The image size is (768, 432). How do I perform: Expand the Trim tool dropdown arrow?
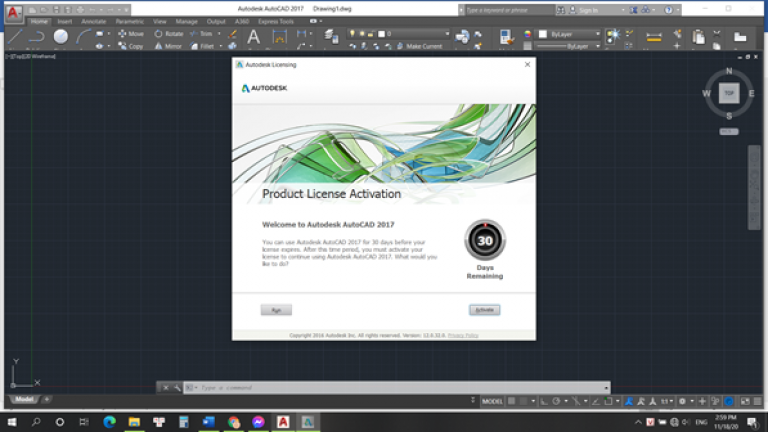pyautogui.click(x=219, y=34)
